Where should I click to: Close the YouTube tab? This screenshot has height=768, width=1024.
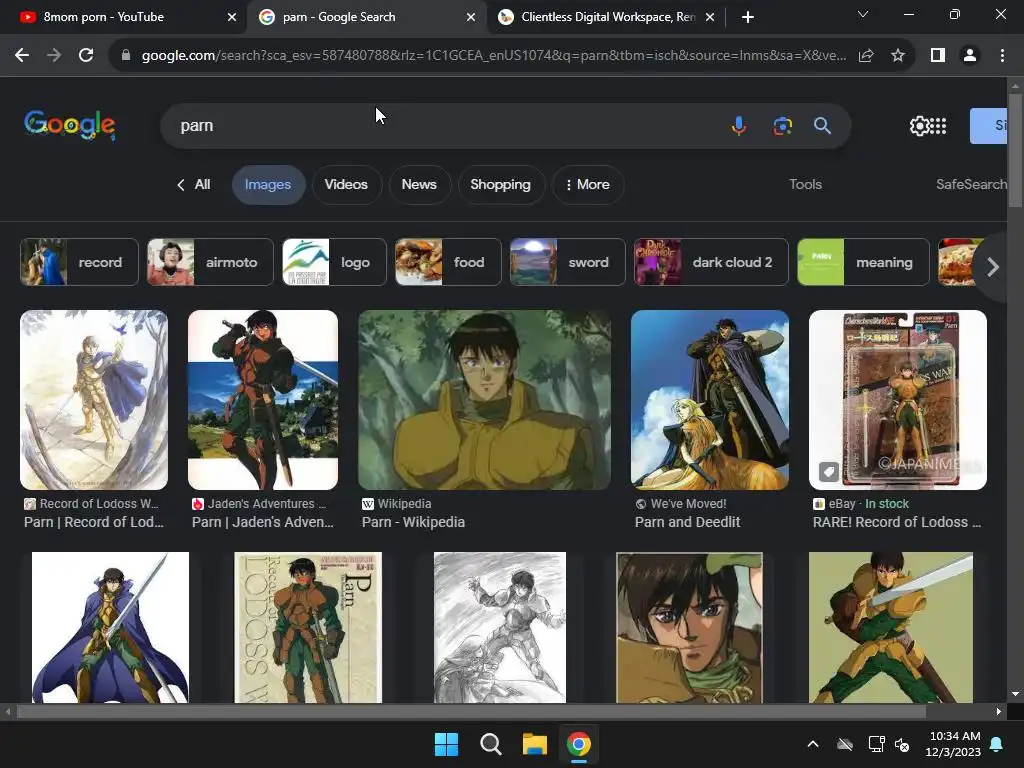point(232,17)
